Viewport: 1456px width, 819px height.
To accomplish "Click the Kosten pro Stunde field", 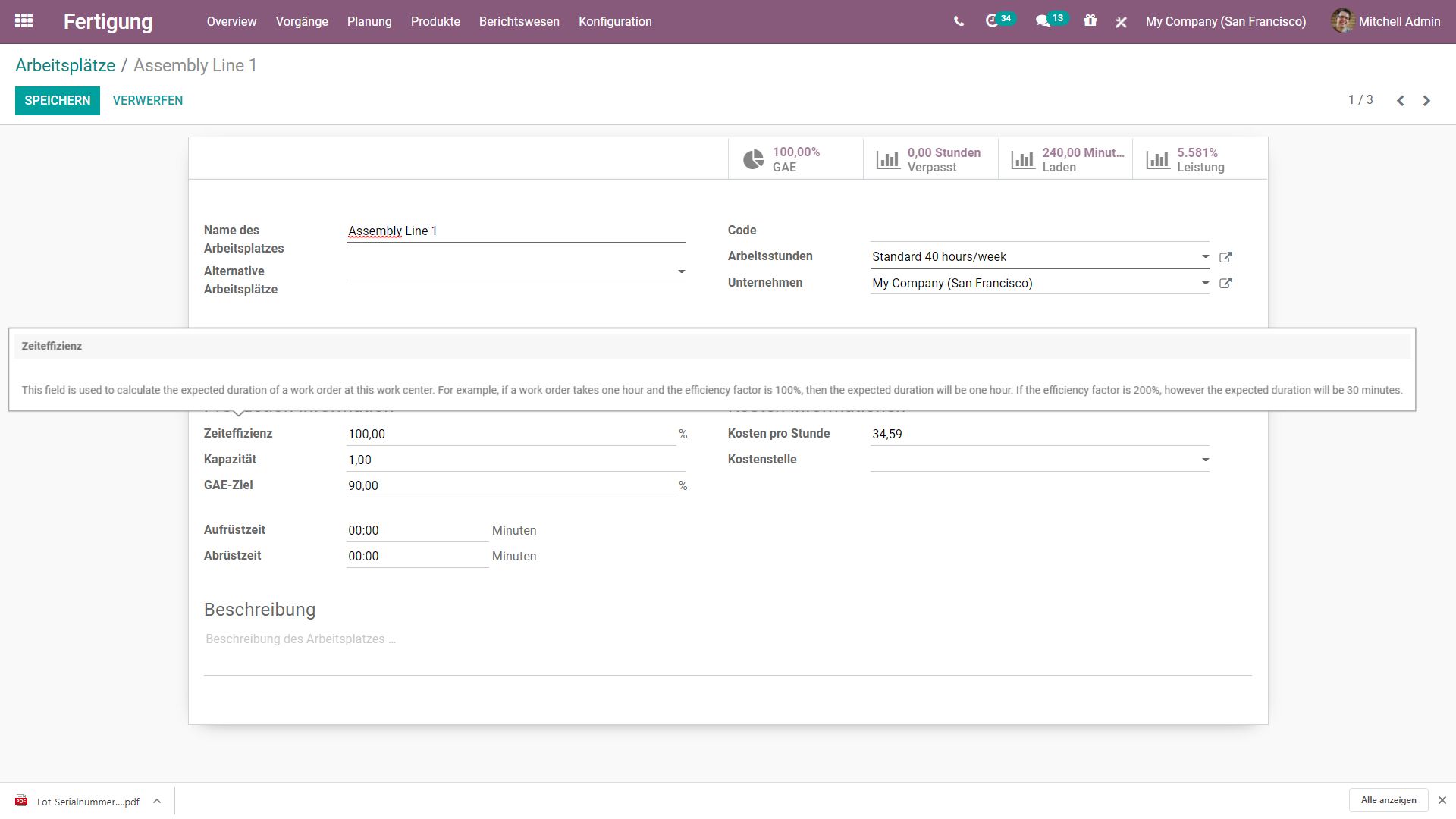I will click(x=1039, y=434).
